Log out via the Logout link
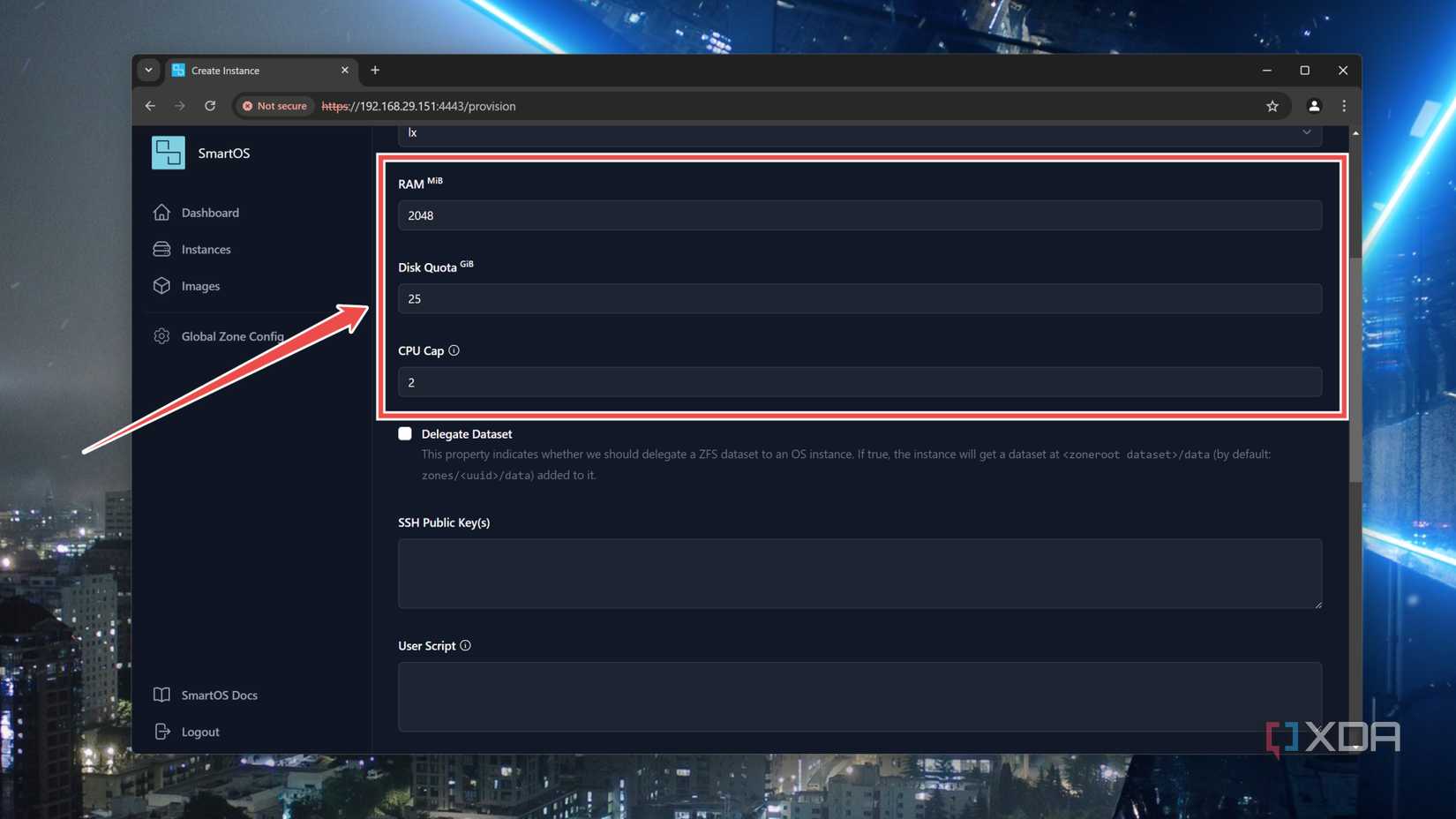 [200, 732]
